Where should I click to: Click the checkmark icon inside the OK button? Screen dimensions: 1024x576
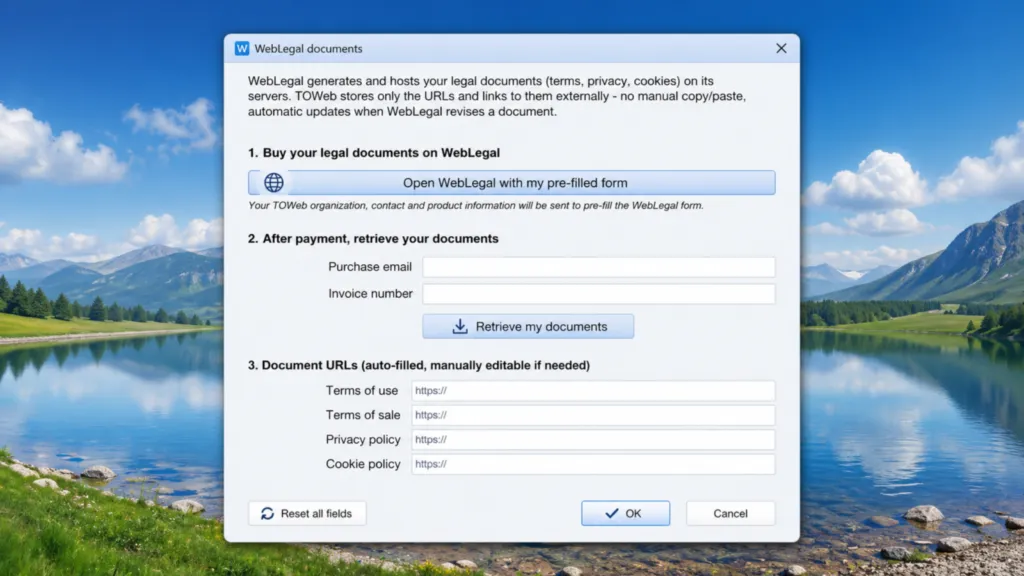610,512
